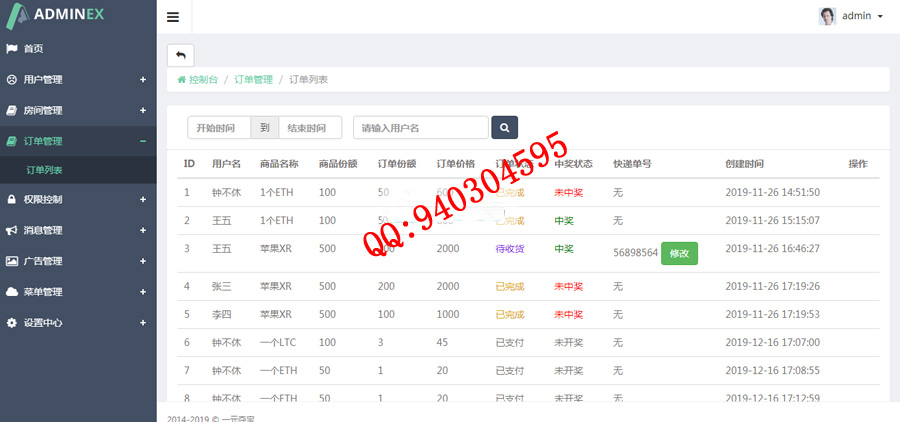Expand the 广告管理 plus icon
The image size is (900, 422).
pyautogui.click(x=143, y=261)
